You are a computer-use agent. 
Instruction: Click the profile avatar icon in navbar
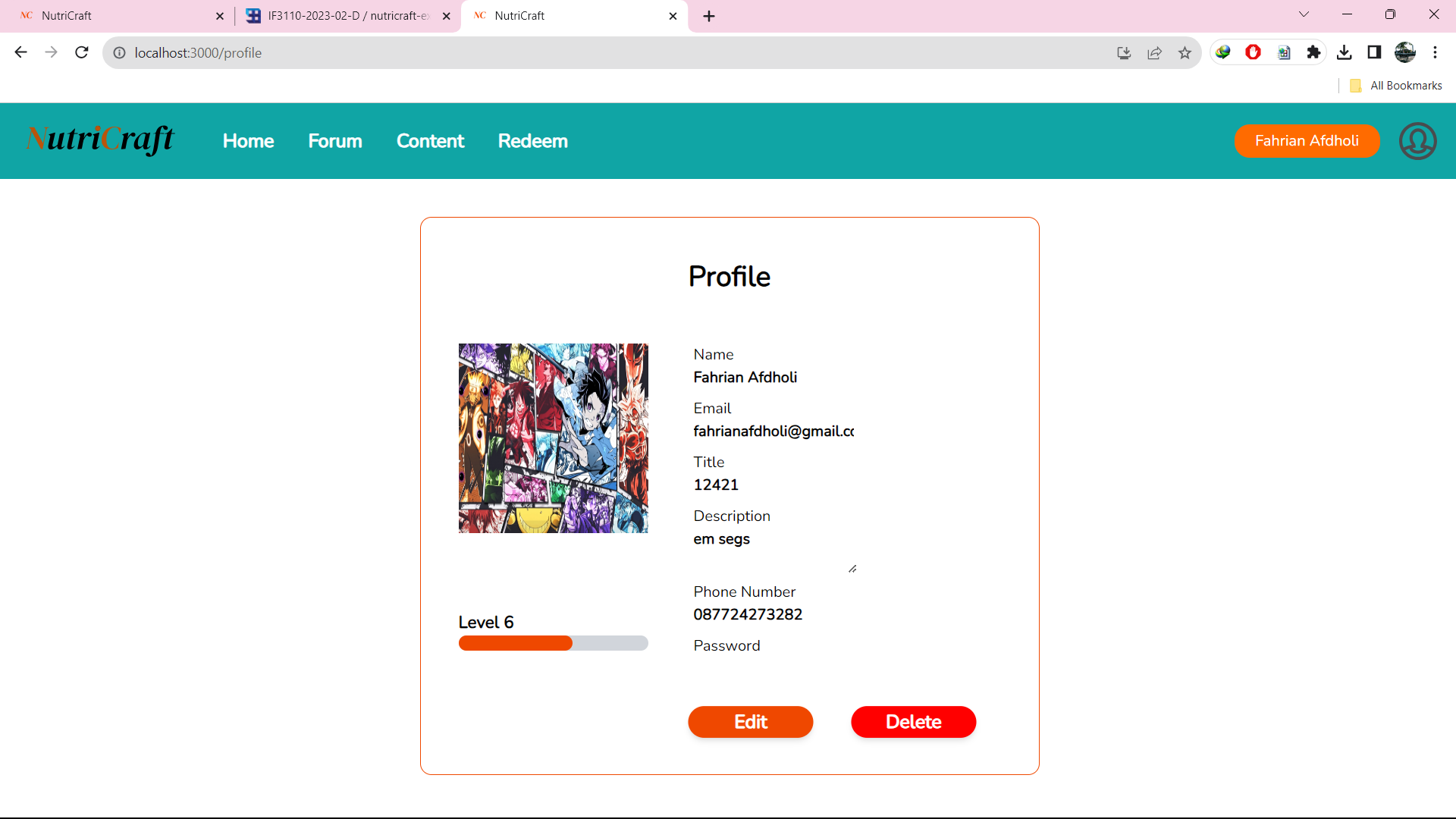tap(1417, 141)
